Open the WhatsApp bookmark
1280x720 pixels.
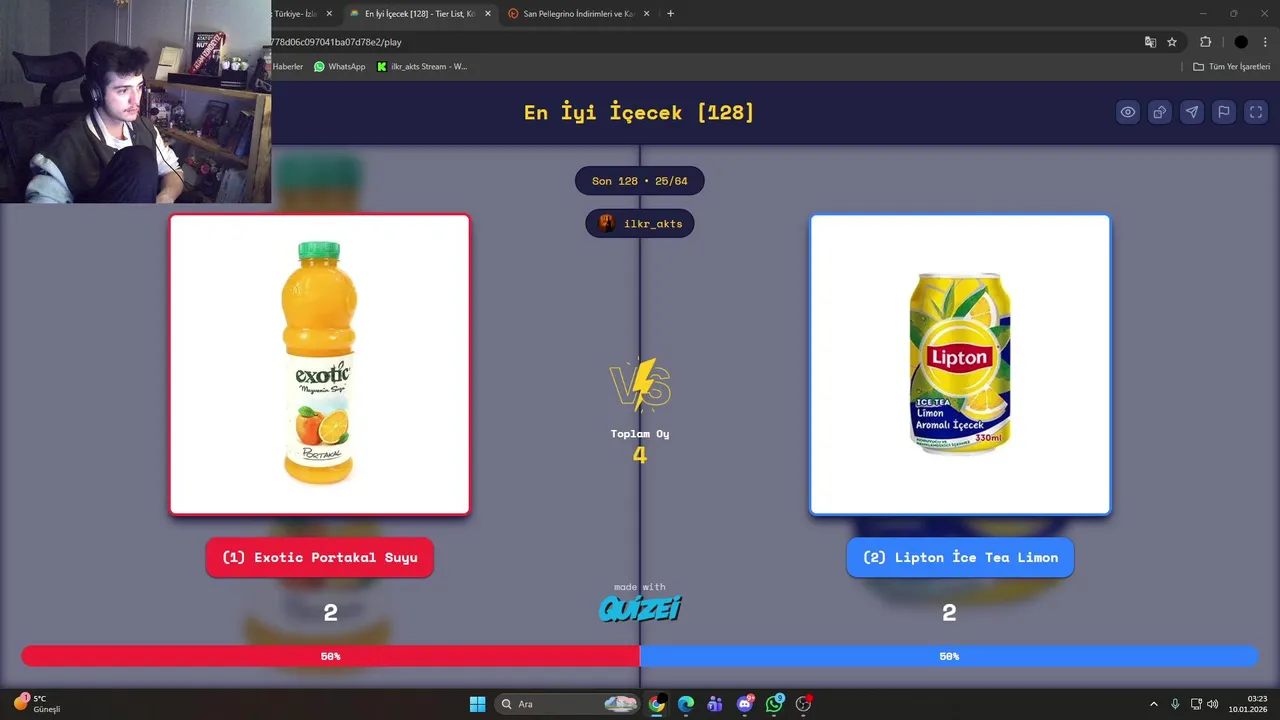click(x=340, y=67)
